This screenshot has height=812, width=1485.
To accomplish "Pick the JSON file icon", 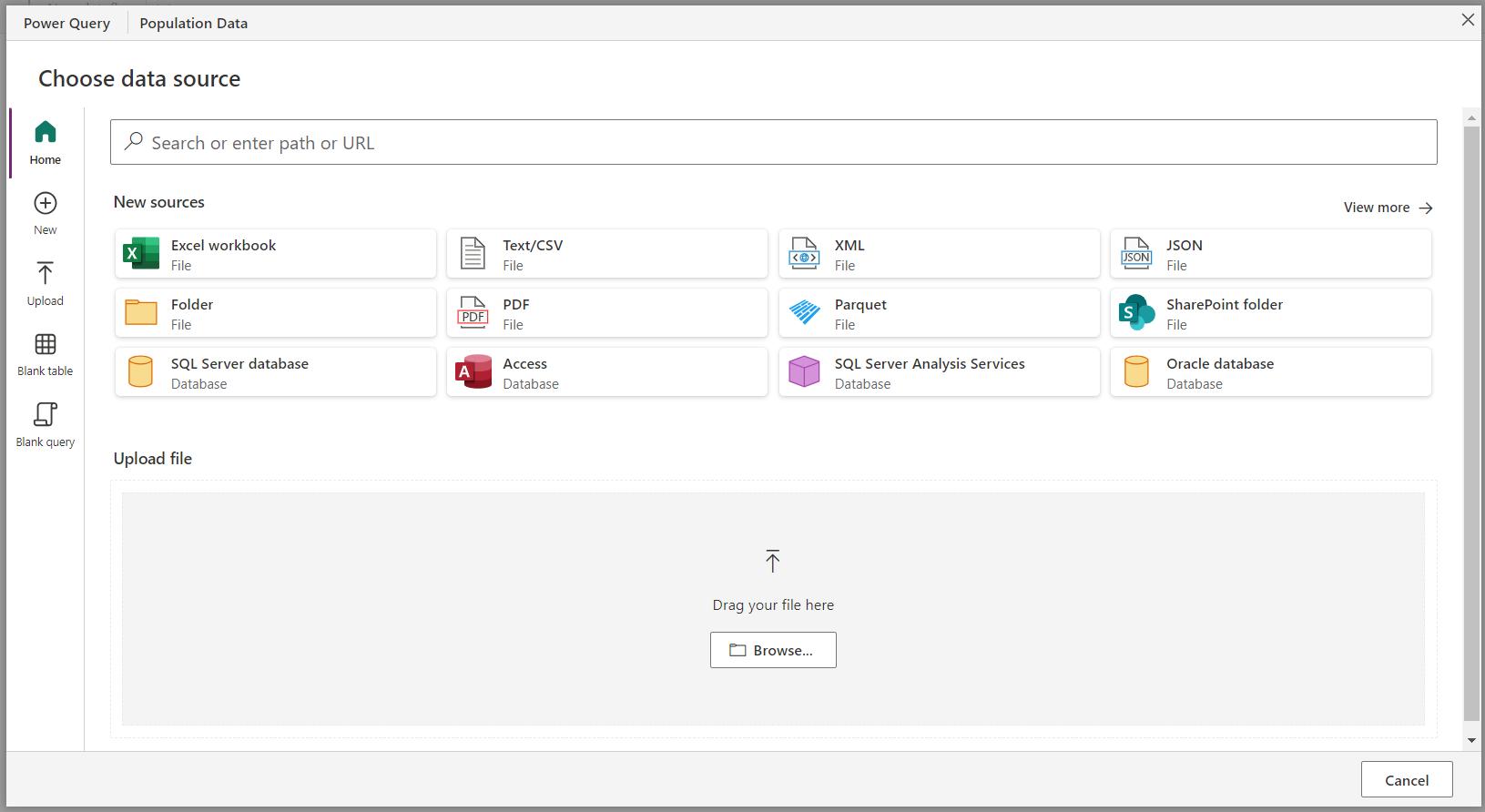I will point(1136,253).
